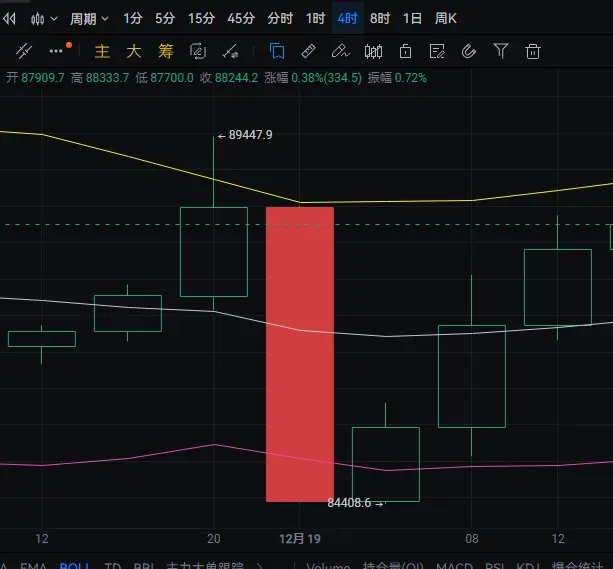Open the more options ellipsis menu
The image size is (613, 569).
coord(56,51)
